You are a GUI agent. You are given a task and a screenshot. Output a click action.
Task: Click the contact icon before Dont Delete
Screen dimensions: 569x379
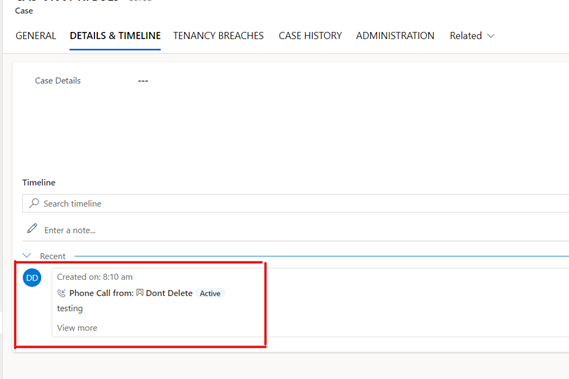click(x=140, y=293)
